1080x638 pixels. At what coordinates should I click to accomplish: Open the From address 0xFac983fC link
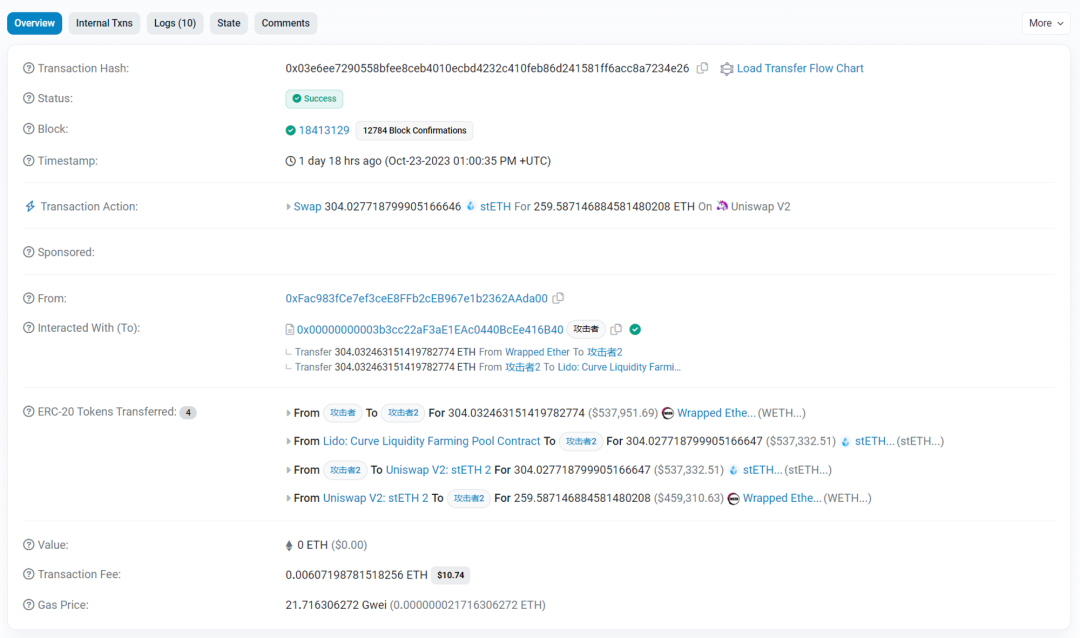tap(417, 298)
